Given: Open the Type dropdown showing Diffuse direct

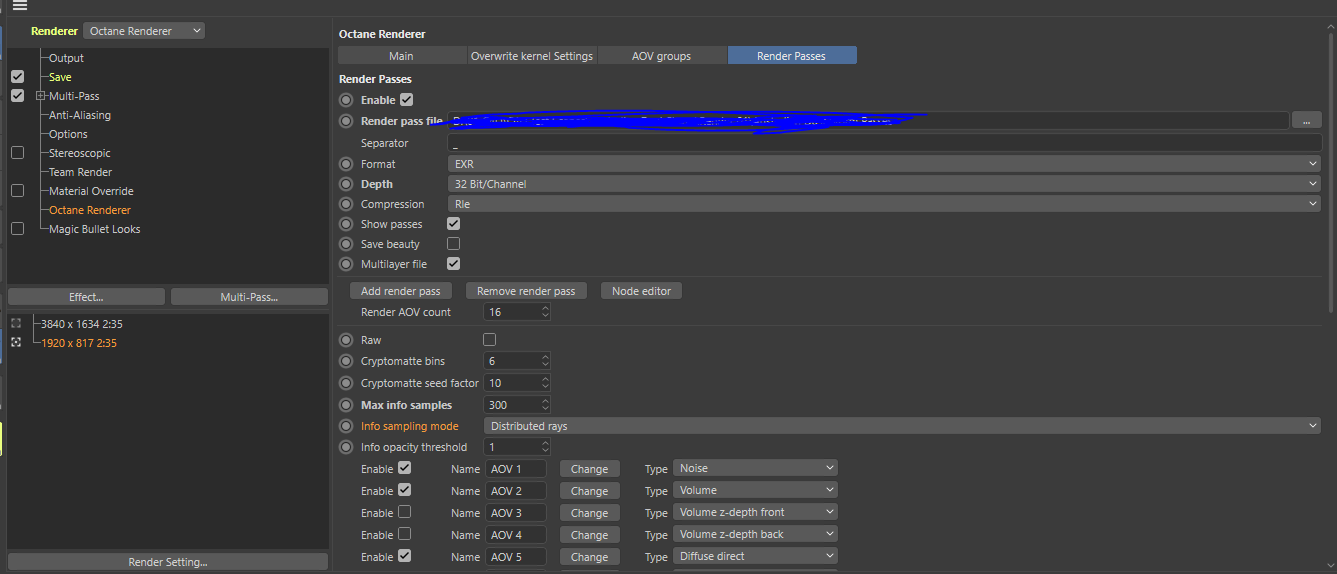Looking at the screenshot, I should point(755,556).
